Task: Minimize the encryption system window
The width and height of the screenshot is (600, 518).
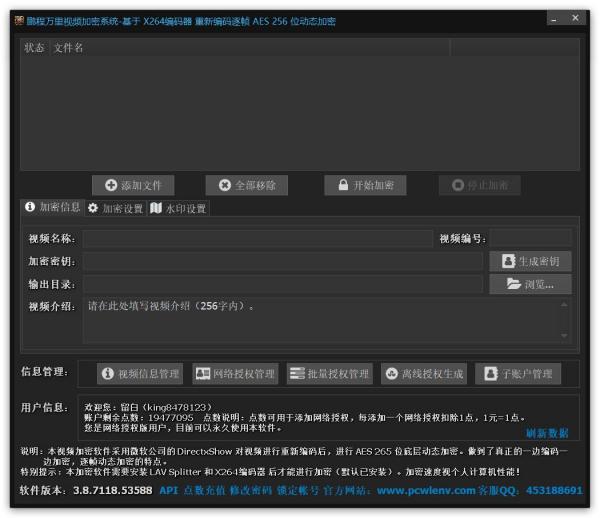Action: pyautogui.click(x=554, y=18)
